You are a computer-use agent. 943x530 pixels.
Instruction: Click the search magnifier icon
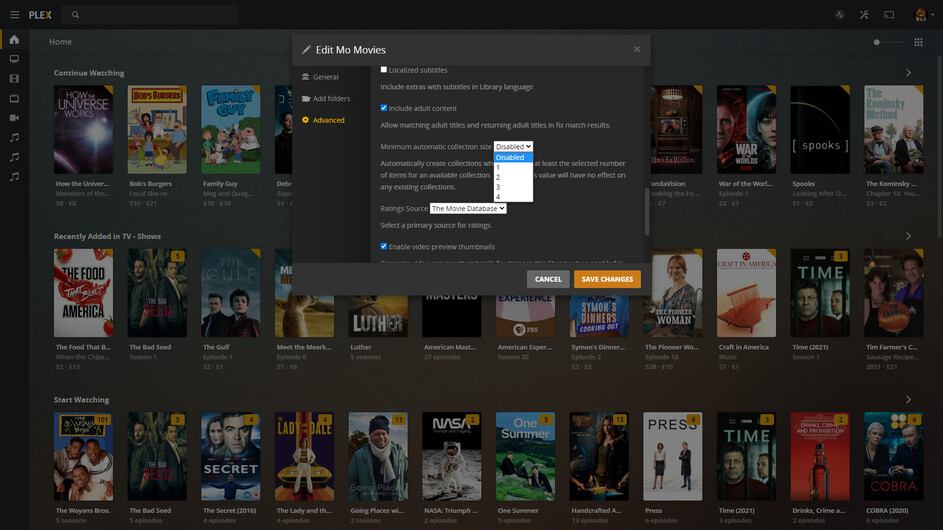point(75,15)
